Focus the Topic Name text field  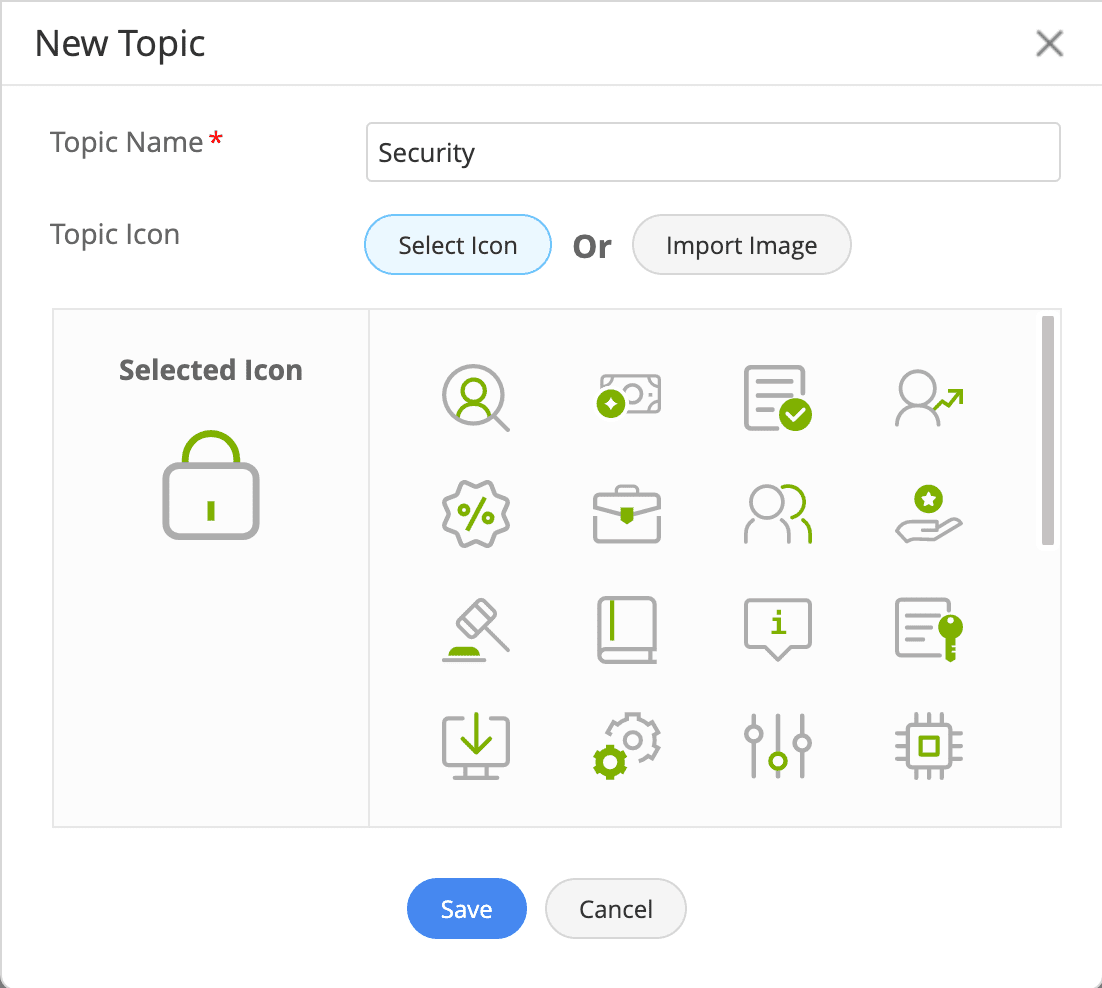click(x=713, y=152)
